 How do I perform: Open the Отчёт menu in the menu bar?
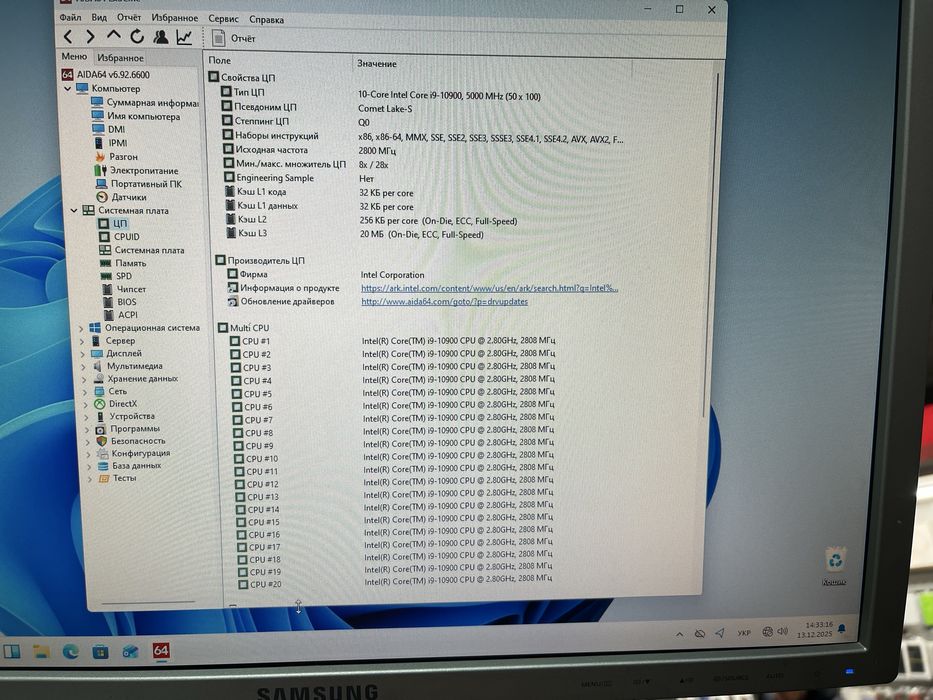click(x=129, y=17)
